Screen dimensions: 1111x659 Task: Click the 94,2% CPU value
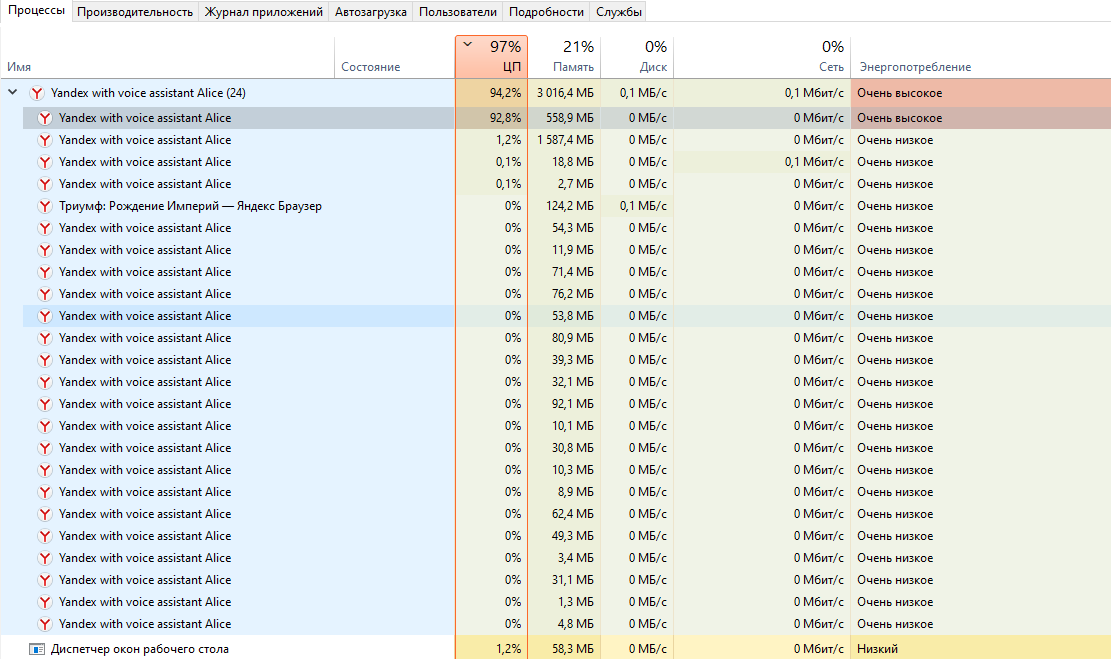(x=491, y=93)
